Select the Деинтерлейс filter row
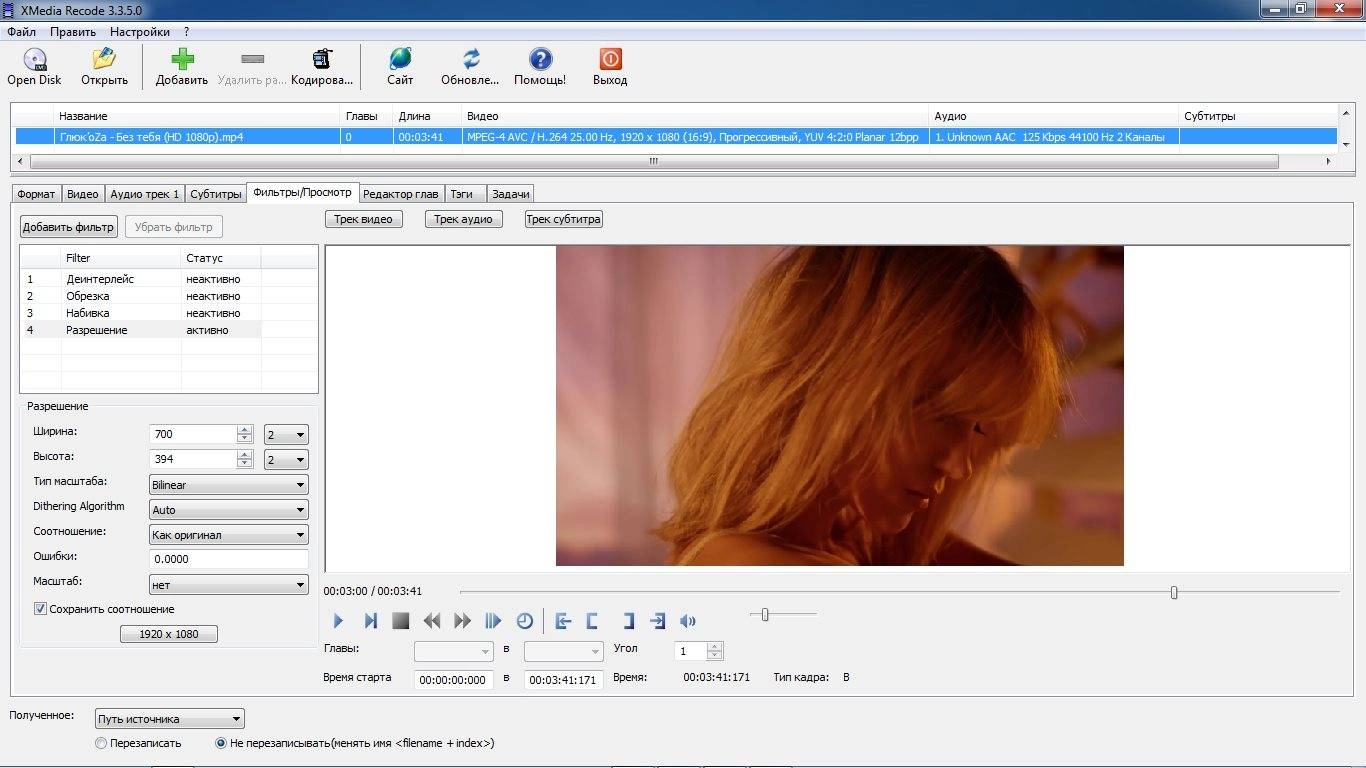 click(x=140, y=279)
